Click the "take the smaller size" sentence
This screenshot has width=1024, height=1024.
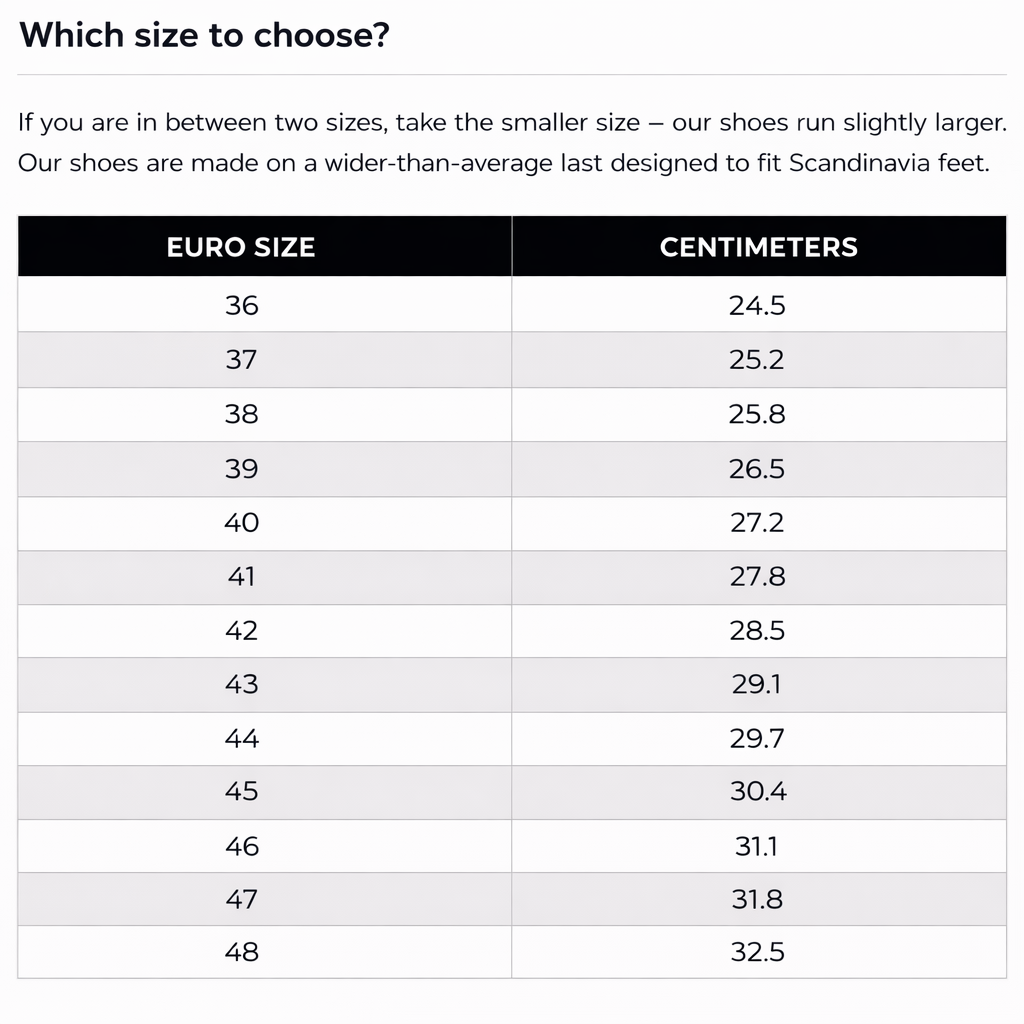click(x=512, y=123)
